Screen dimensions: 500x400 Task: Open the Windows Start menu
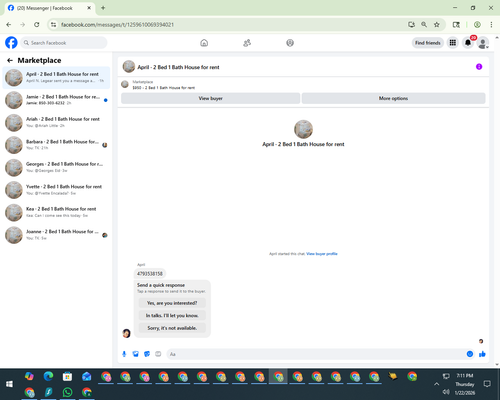coord(9,384)
